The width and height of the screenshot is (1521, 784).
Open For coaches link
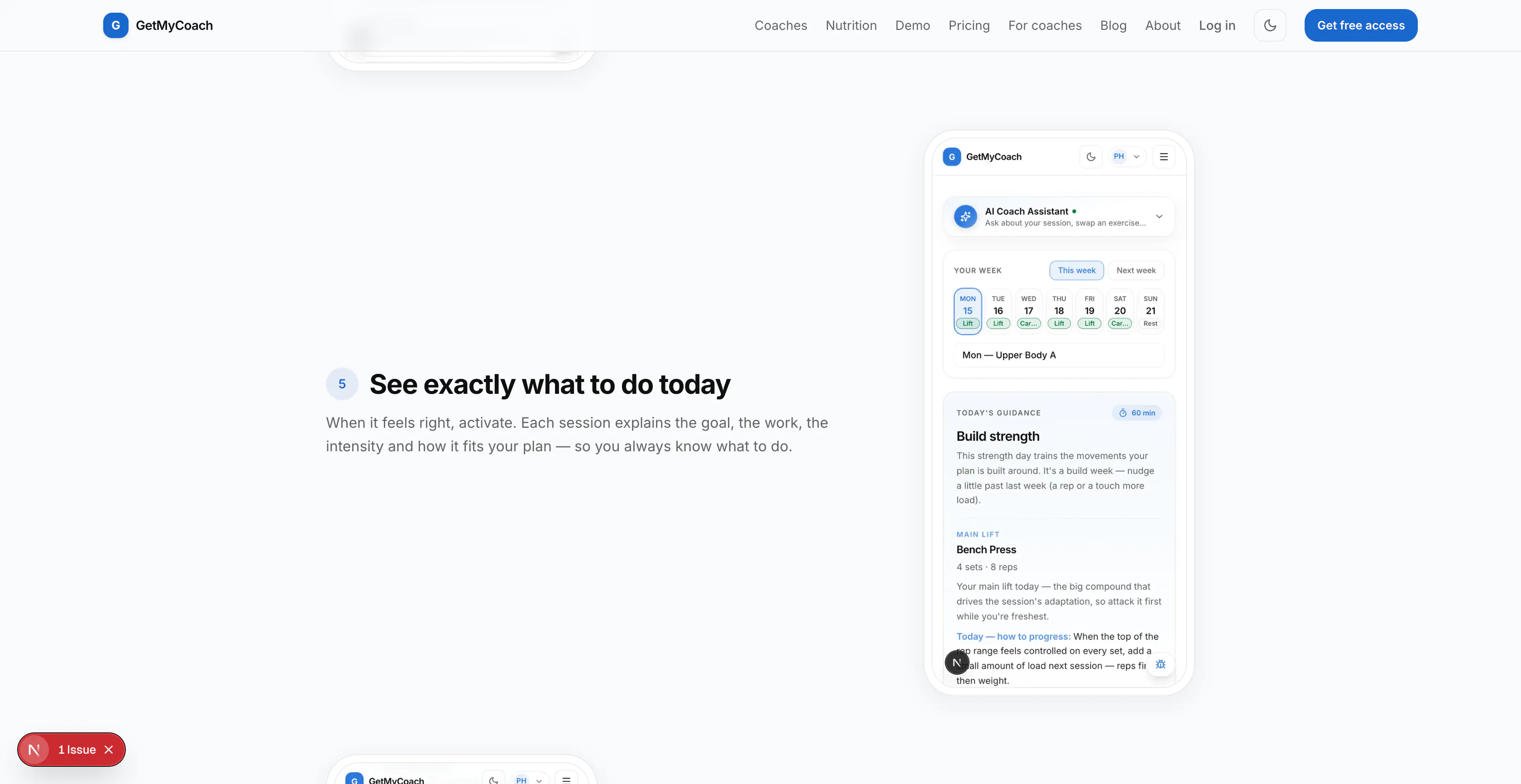pos(1044,25)
